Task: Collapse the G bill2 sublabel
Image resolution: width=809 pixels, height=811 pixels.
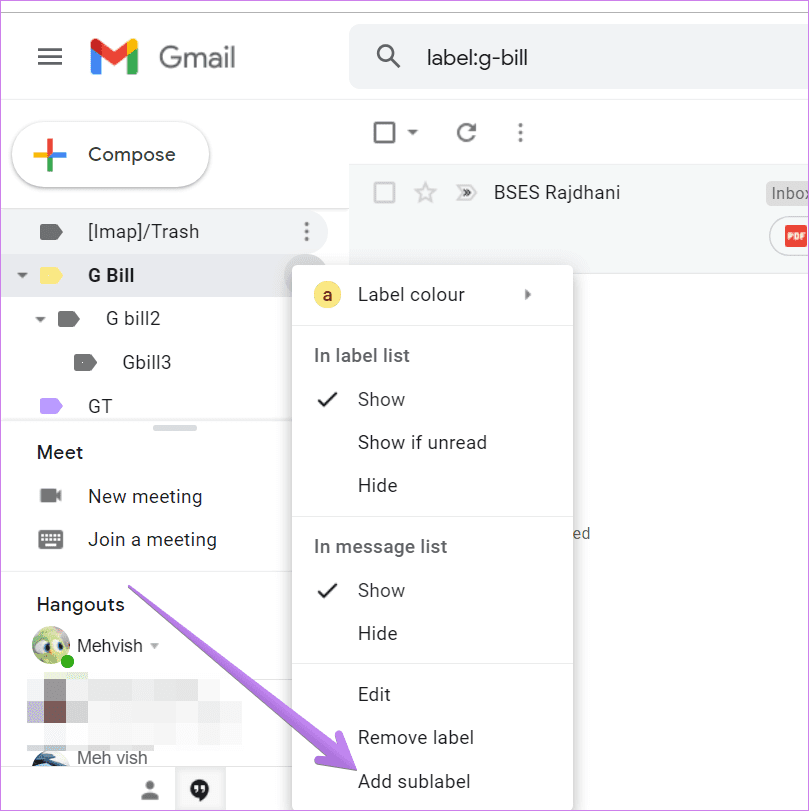Action: tap(41, 320)
